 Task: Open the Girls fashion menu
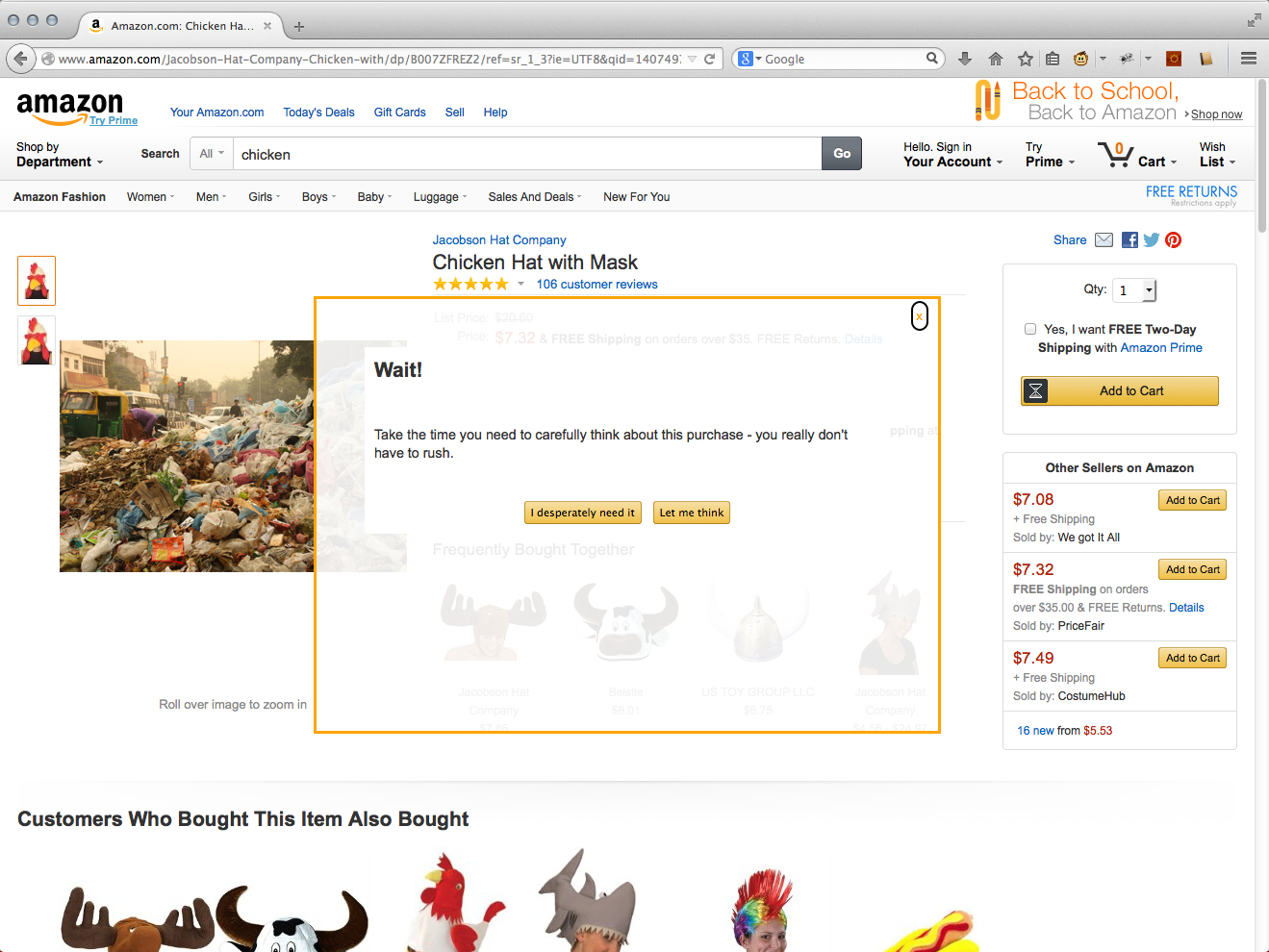point(264,197)
